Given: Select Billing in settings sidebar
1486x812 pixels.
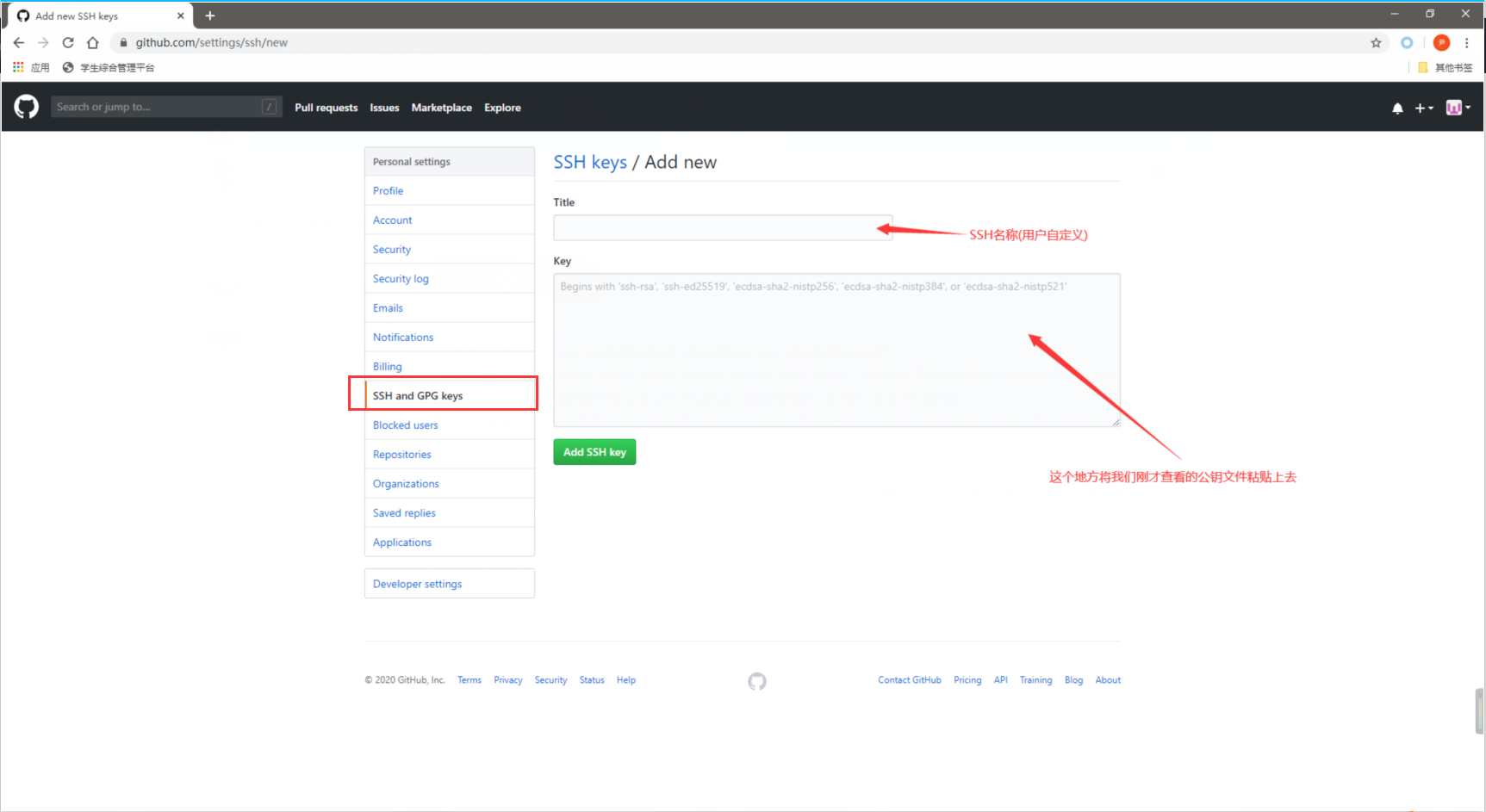Looking at the screenshot, I should click(x=450, y=367).
